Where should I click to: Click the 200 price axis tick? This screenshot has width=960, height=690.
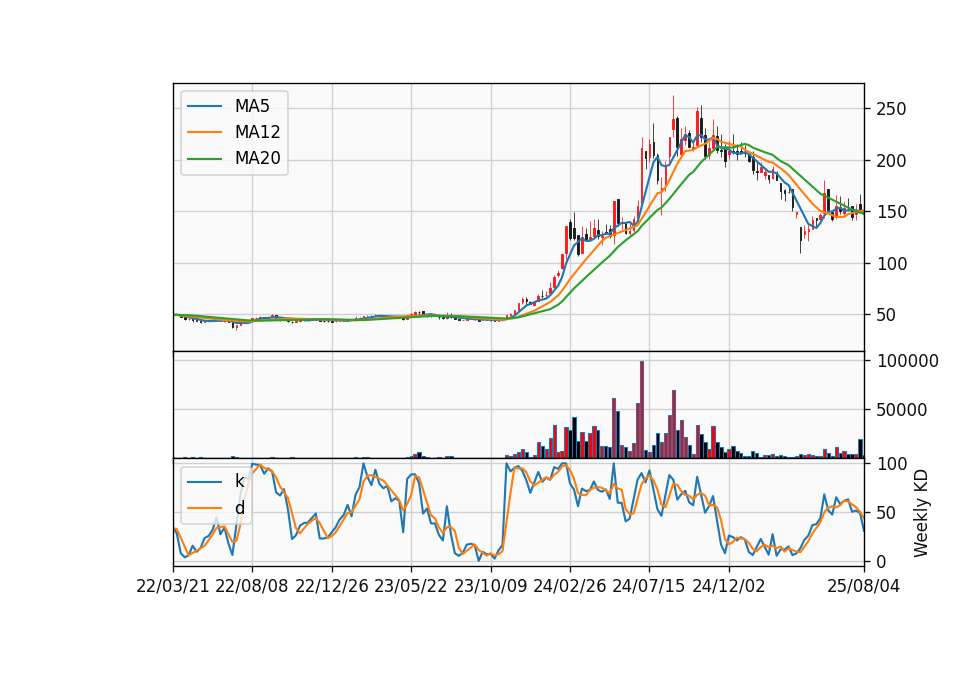click(x=891, y=161)
